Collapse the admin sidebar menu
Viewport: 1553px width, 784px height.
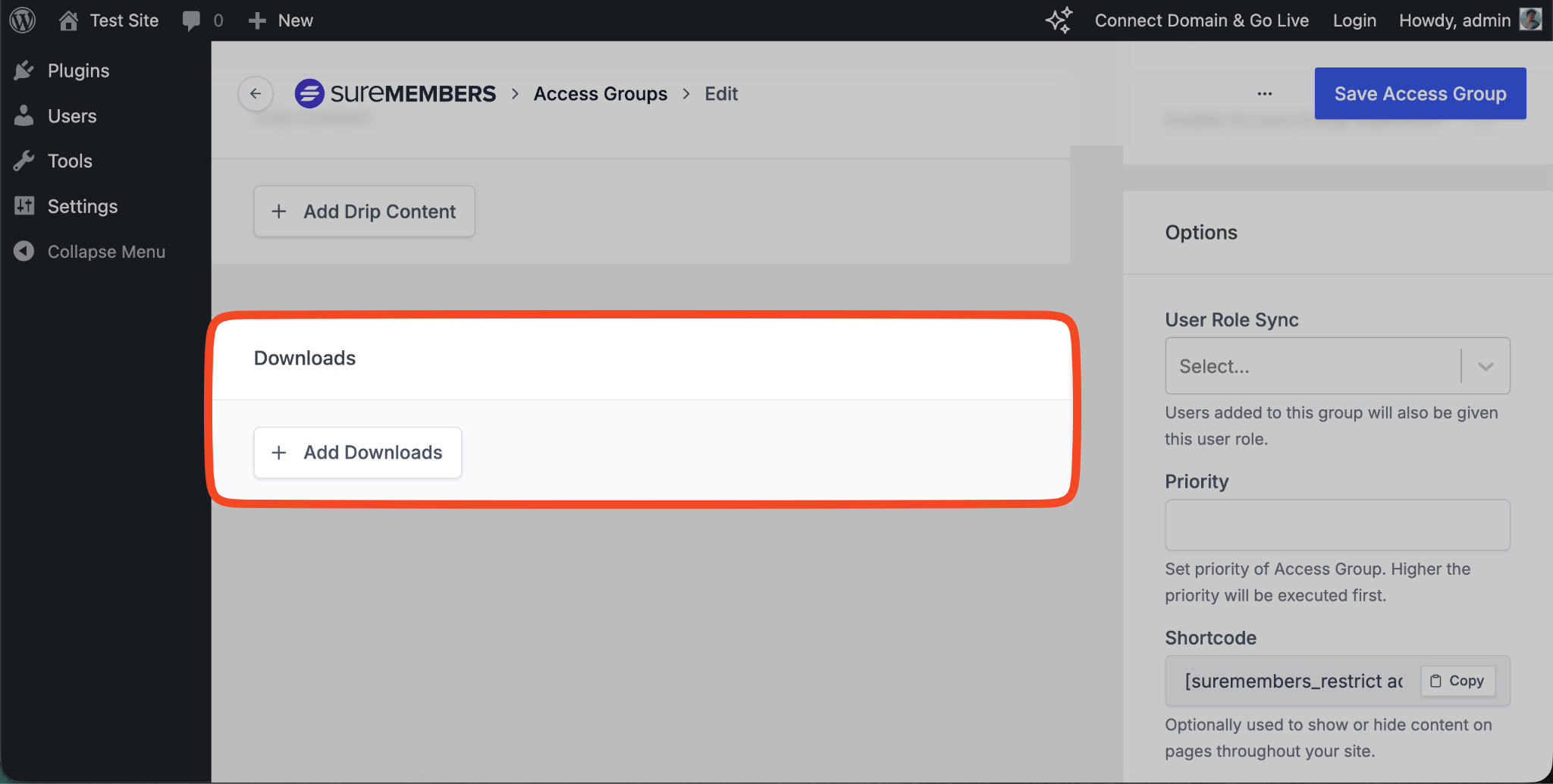pyautogui.click(x=105, y=252)
